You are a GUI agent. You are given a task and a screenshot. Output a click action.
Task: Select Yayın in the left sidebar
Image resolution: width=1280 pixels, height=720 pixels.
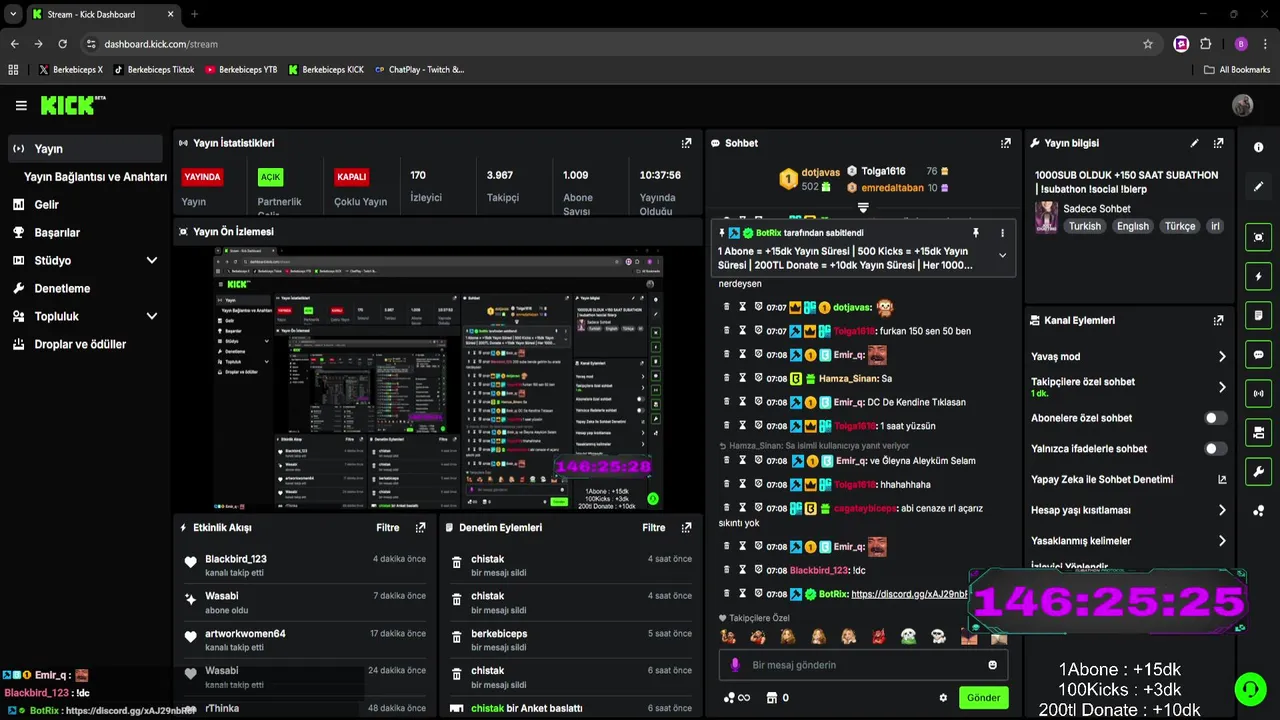84,148
